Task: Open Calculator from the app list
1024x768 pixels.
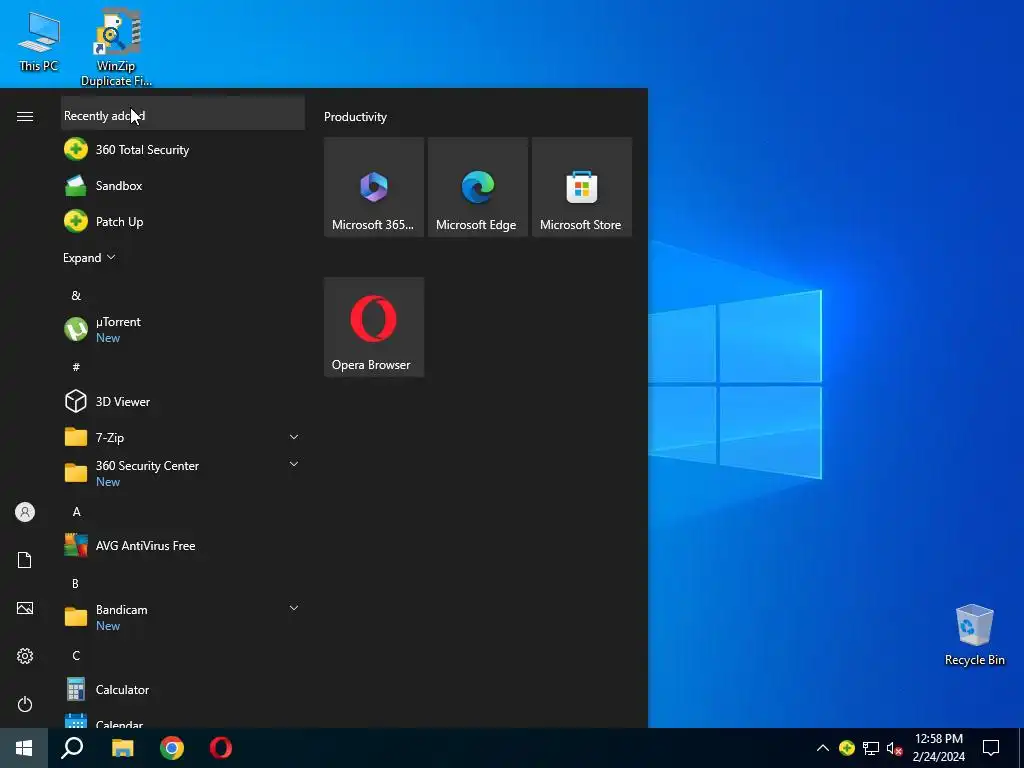Action: point(183,689)
